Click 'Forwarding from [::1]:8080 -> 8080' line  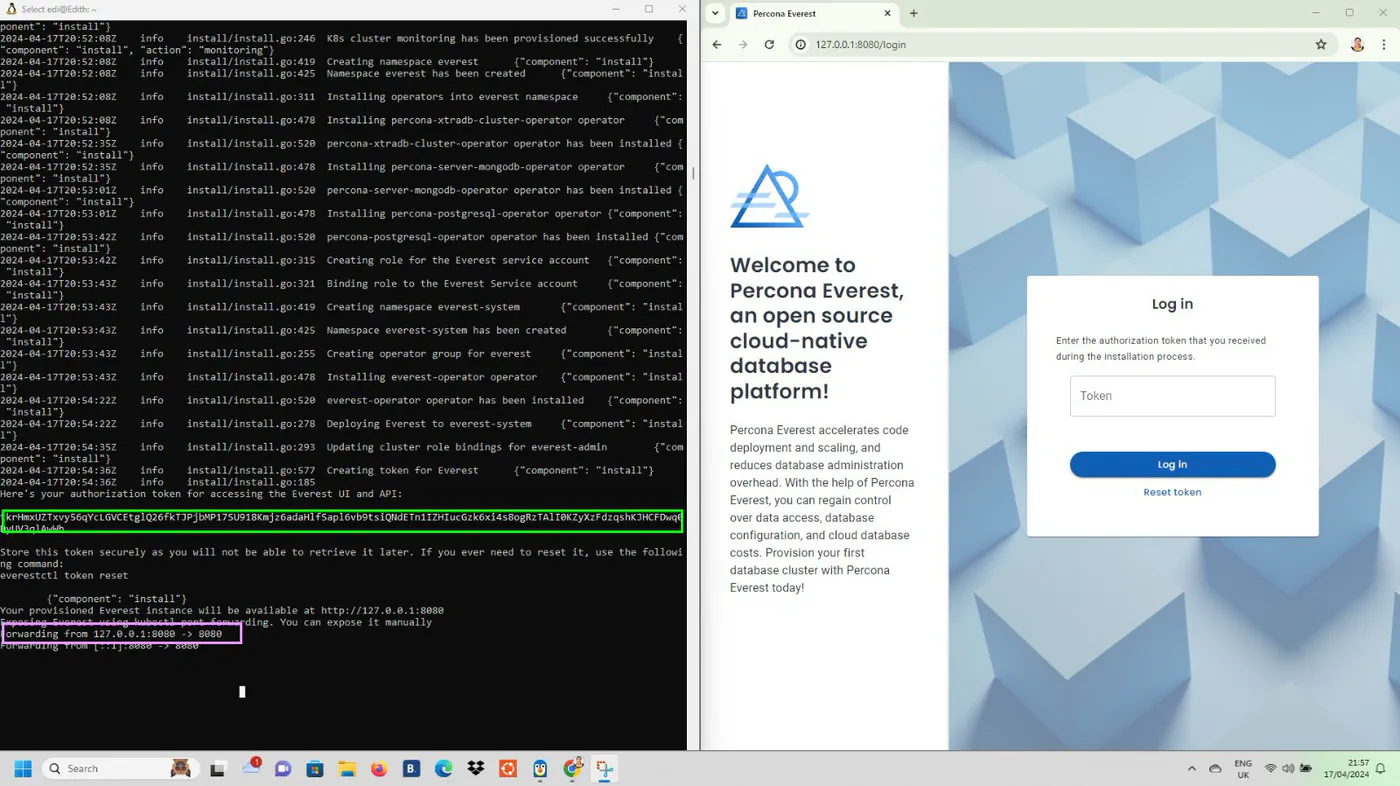(x=99, y=646)
